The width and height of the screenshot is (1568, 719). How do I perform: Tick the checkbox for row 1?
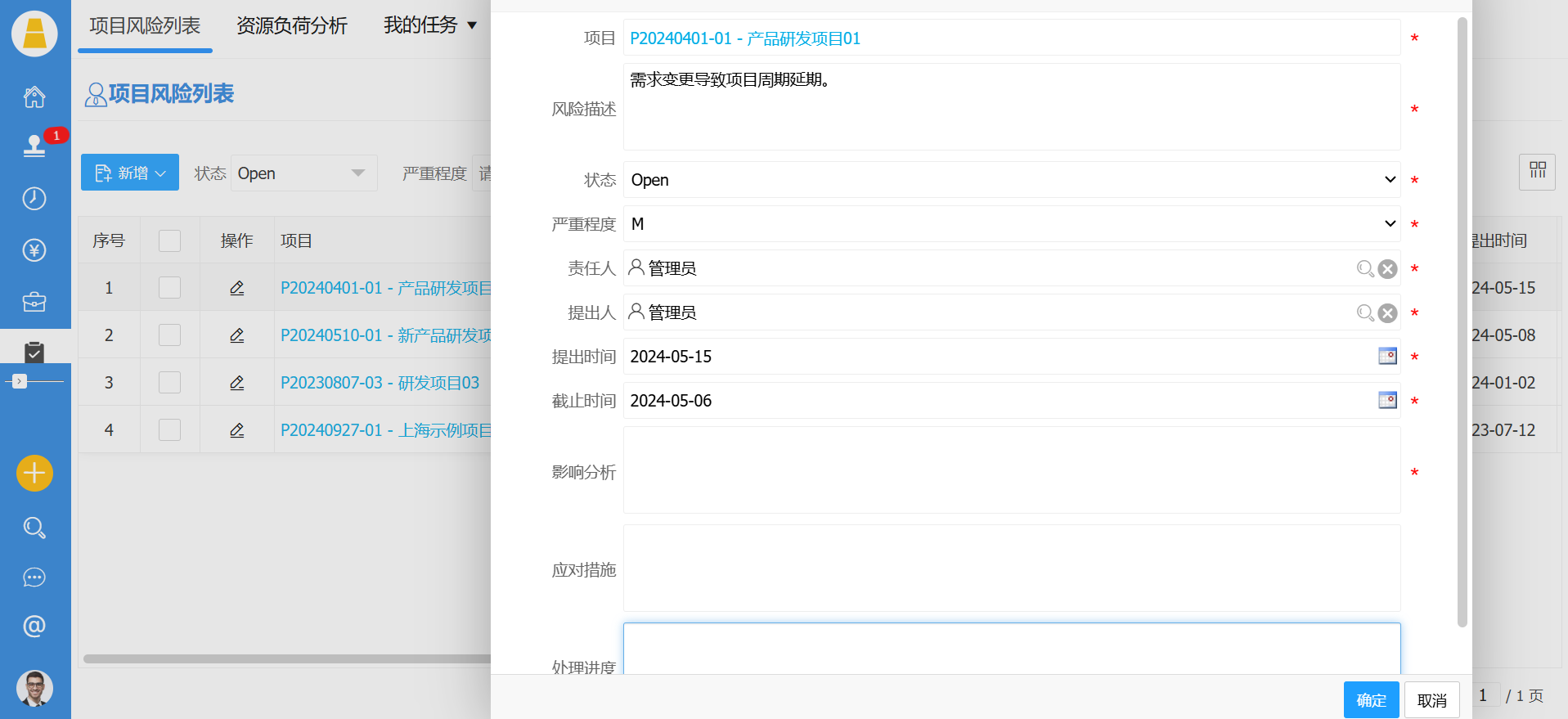click(x=169, y=288)
